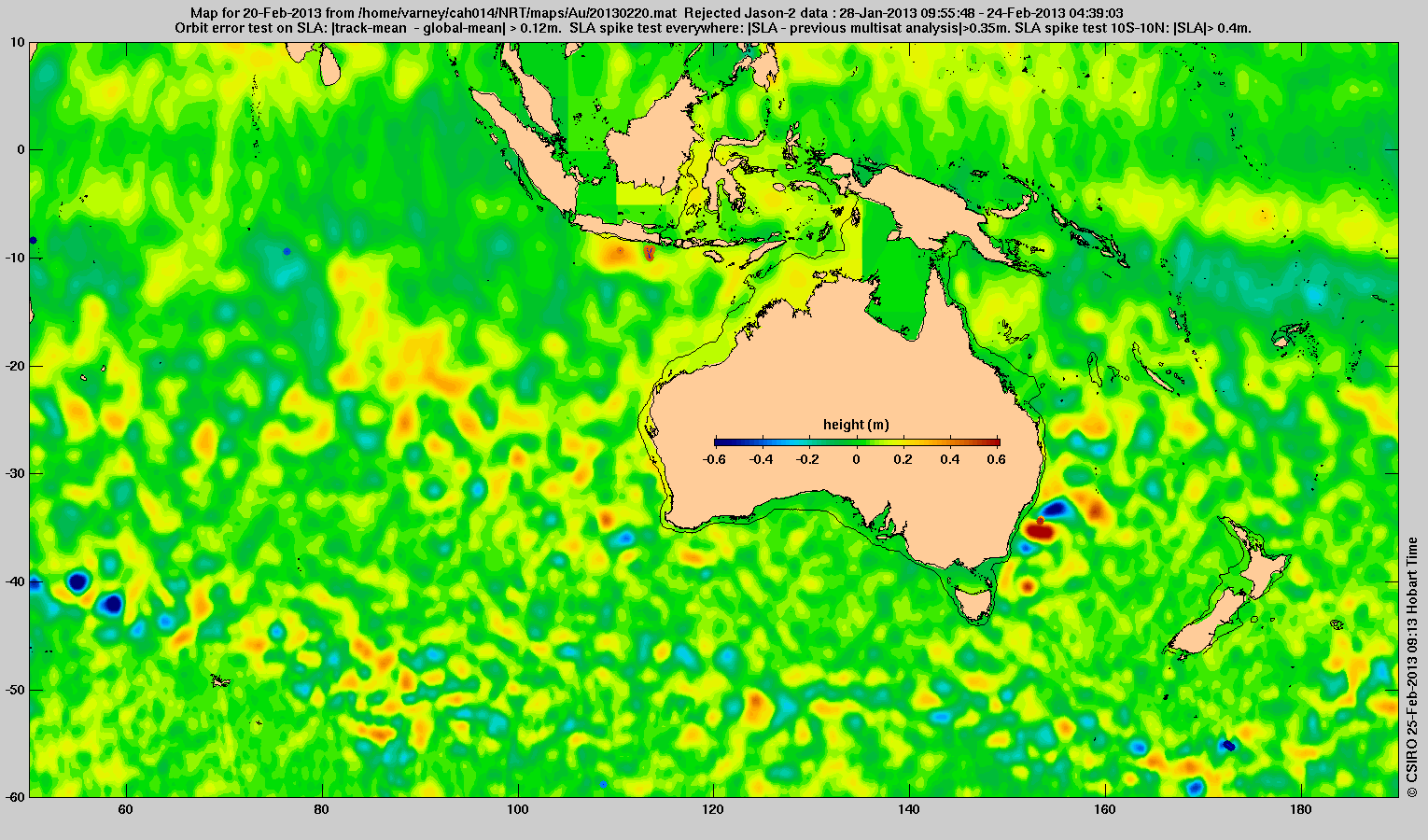Click the longitude axis label '80'

click(321, 809)
